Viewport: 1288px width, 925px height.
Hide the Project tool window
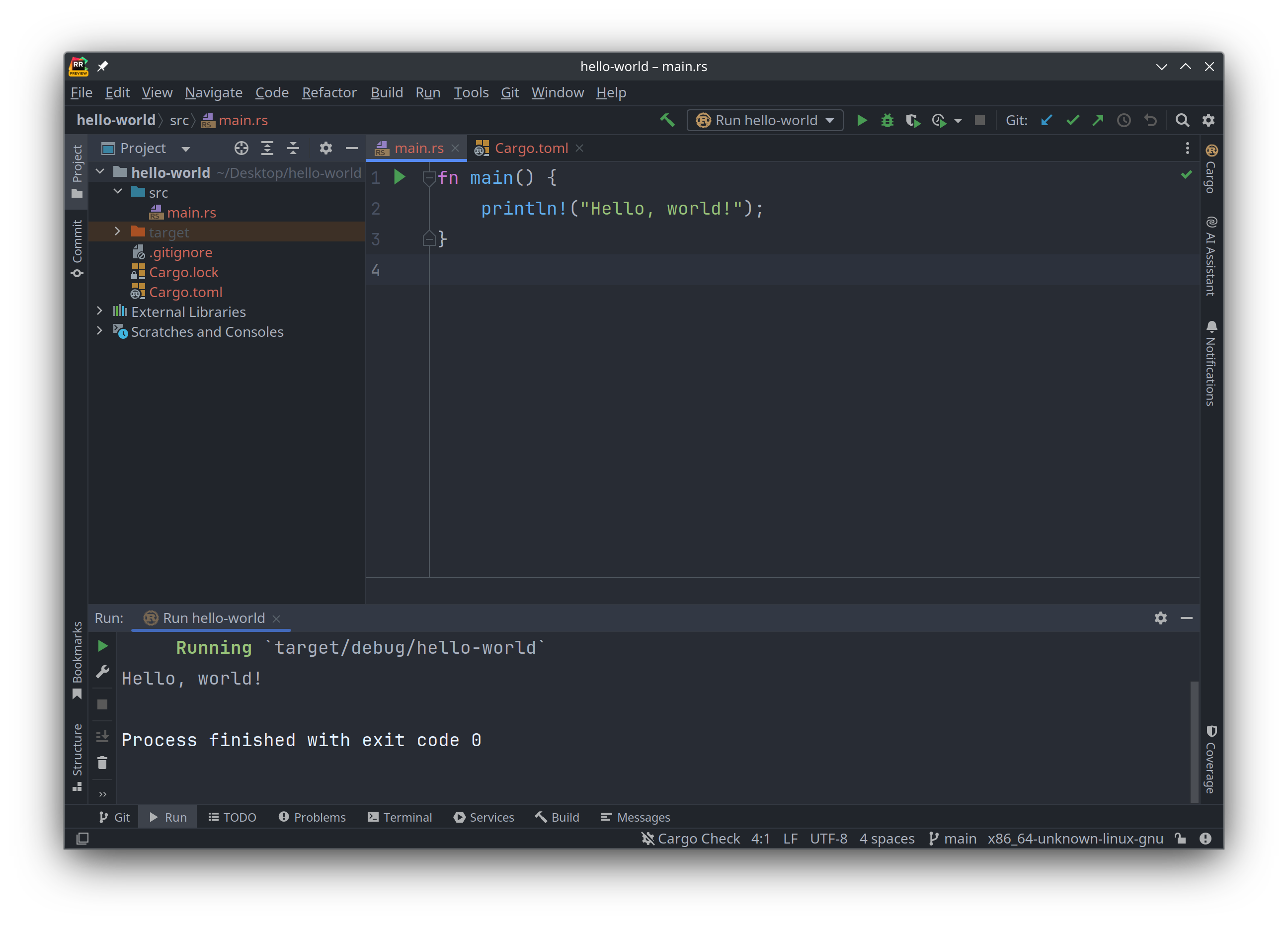pyautogui.click(x=351, y=148)
